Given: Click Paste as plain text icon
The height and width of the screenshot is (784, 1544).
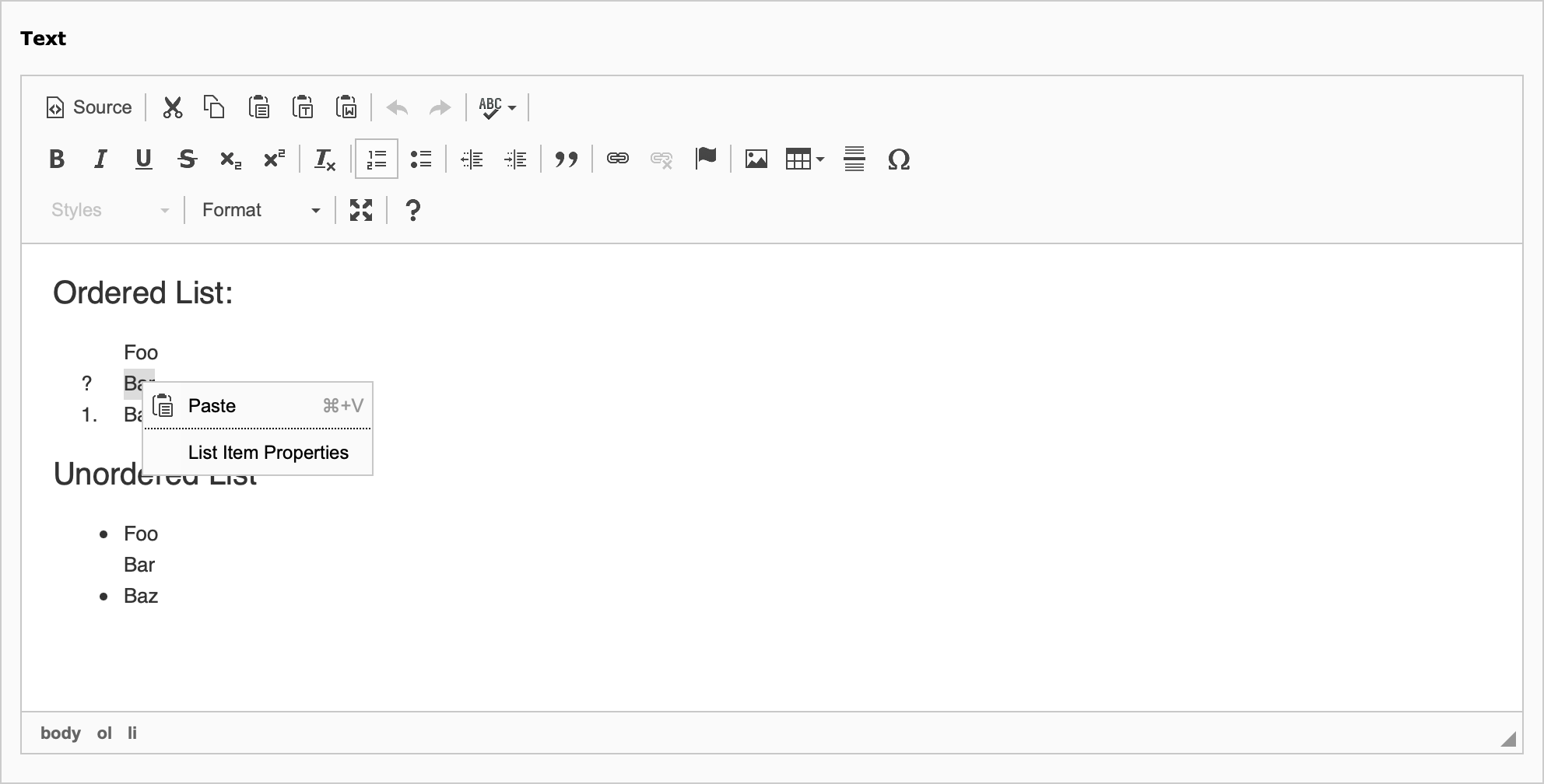Looking at the screenshot, I should point(303,107).
